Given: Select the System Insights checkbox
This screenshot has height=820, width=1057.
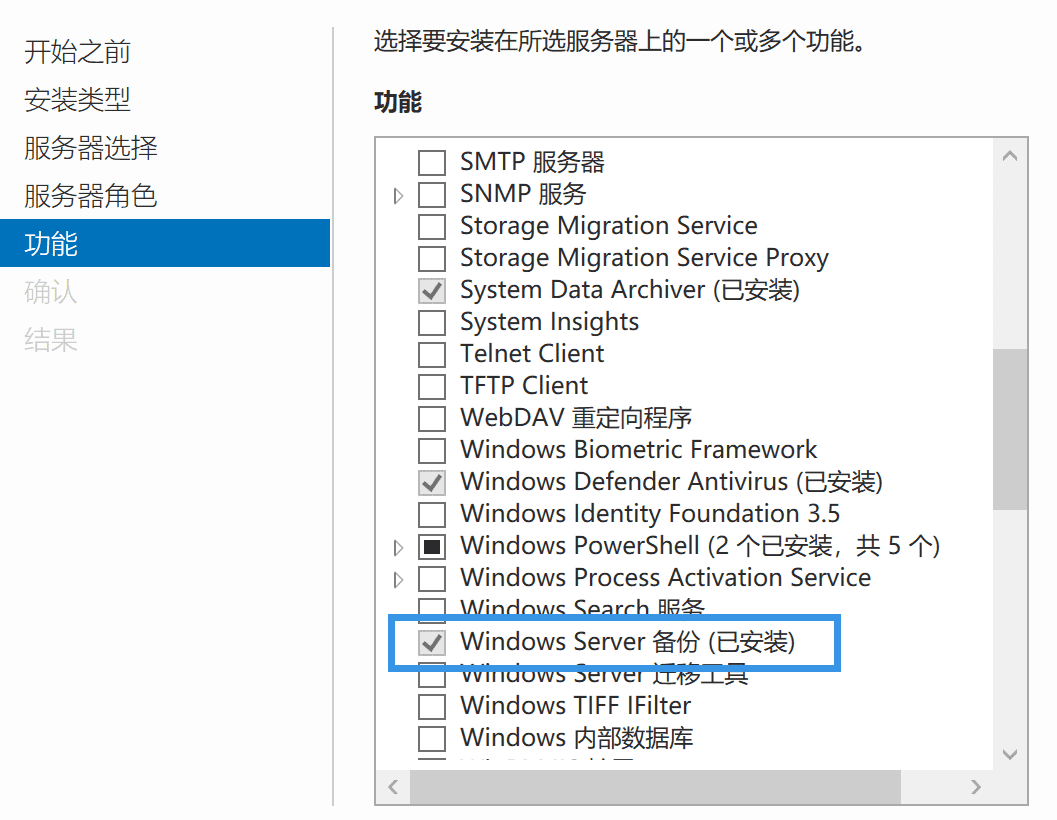Looking at the screenshot, I should click(x=431, y=322).
